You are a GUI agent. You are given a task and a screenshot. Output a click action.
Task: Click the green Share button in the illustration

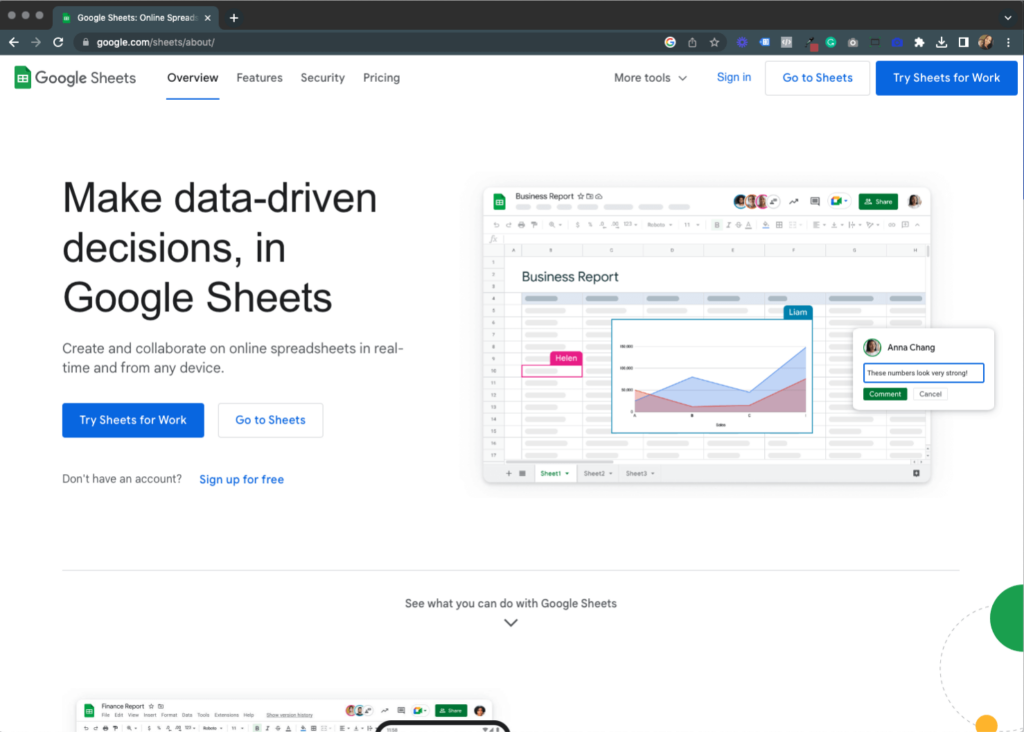[x=878, y=202]
